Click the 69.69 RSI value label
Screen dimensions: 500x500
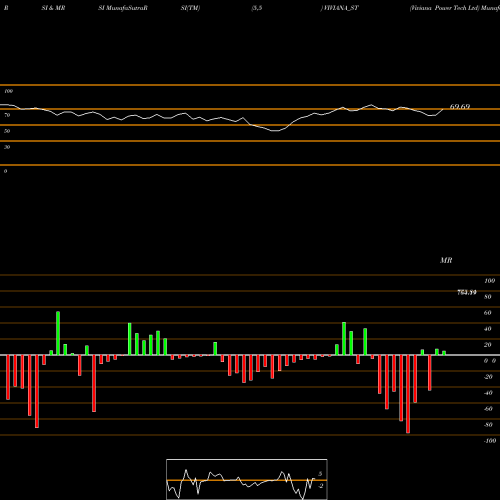coord(460,107)
